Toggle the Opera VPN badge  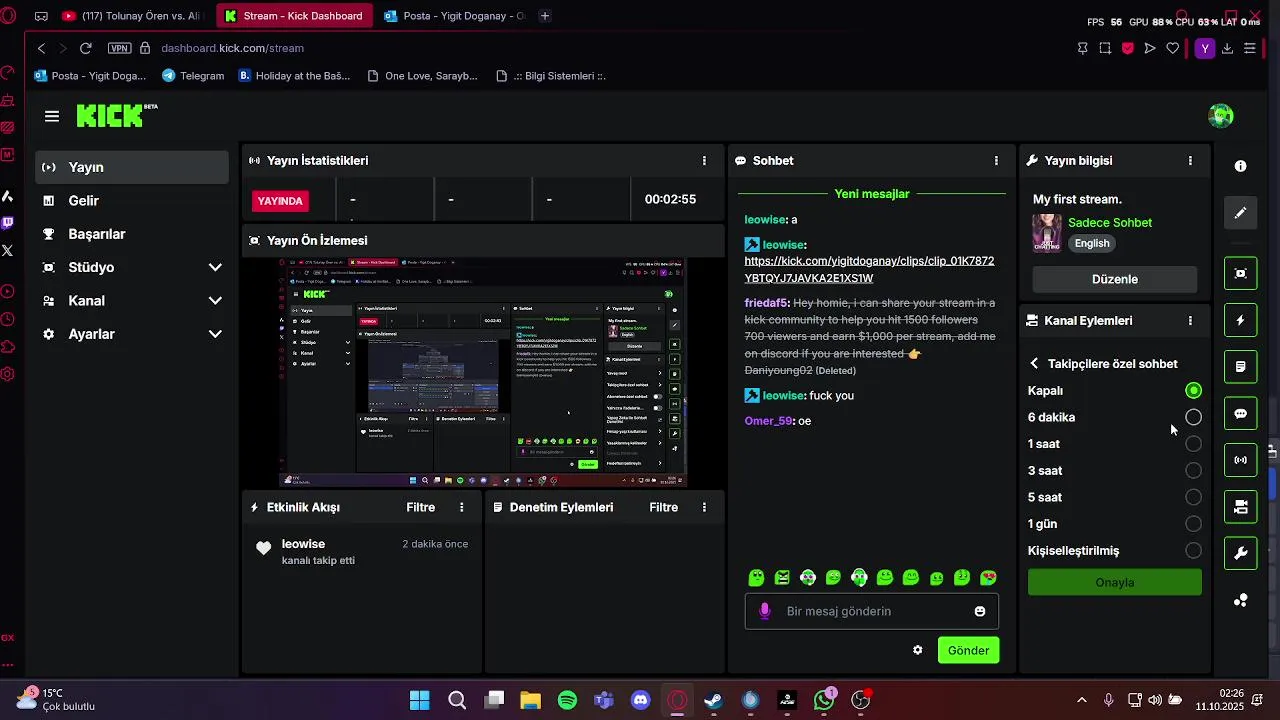pos(119,48)
